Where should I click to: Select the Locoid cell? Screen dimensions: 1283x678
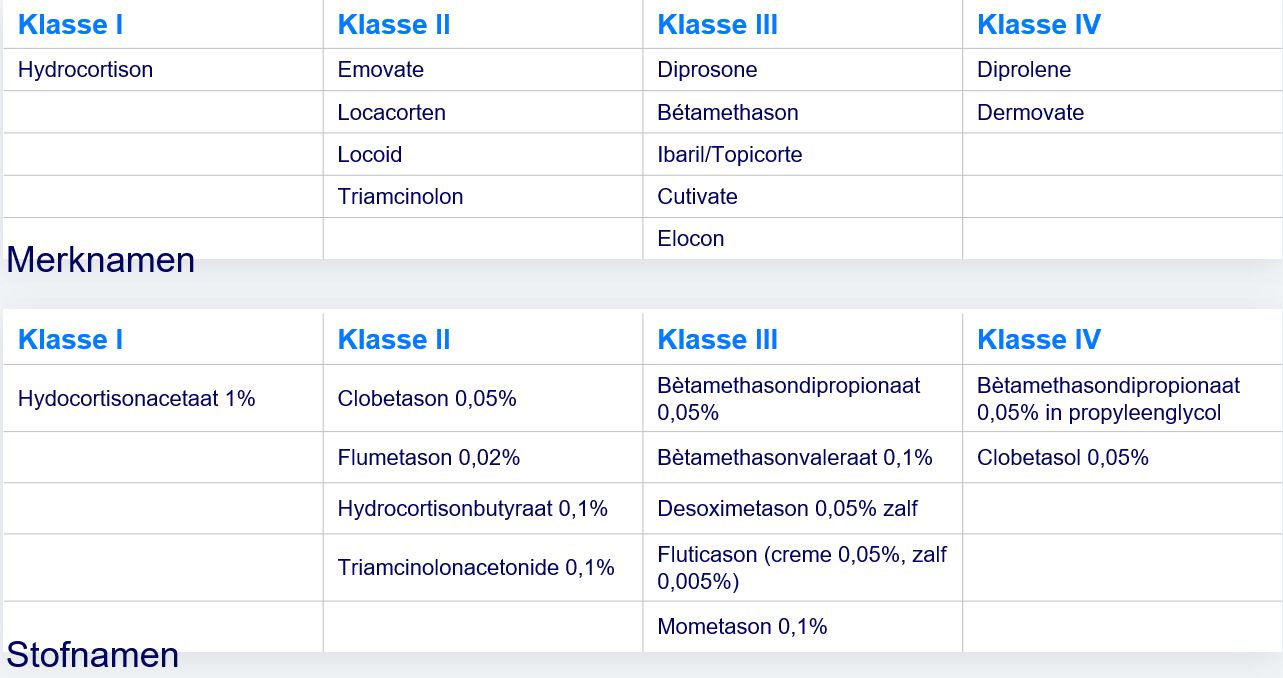tap(370, 154)
